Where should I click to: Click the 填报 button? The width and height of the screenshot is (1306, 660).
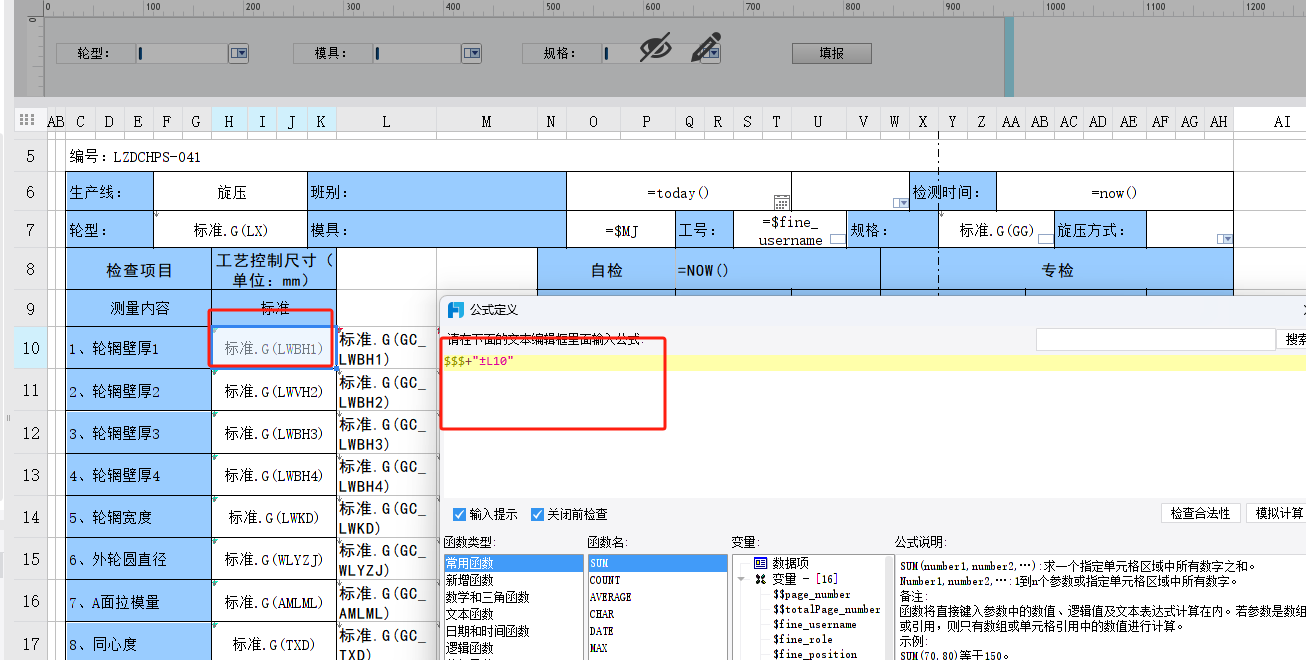(x=831, y=53)
